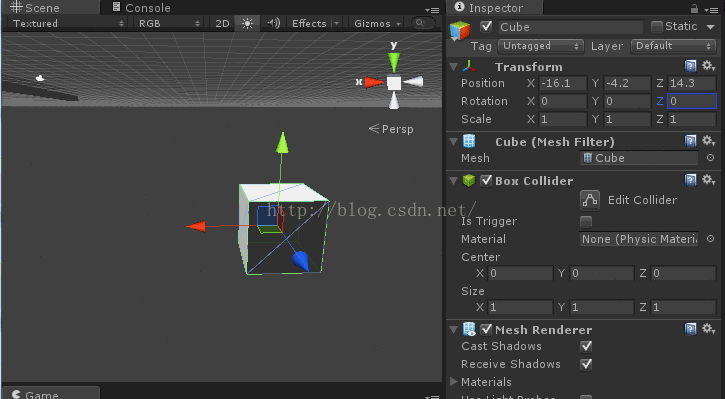Screen dimensions: 725x399
Task: Open Box Collider gear settings menu
Action: tap(708, 179)
